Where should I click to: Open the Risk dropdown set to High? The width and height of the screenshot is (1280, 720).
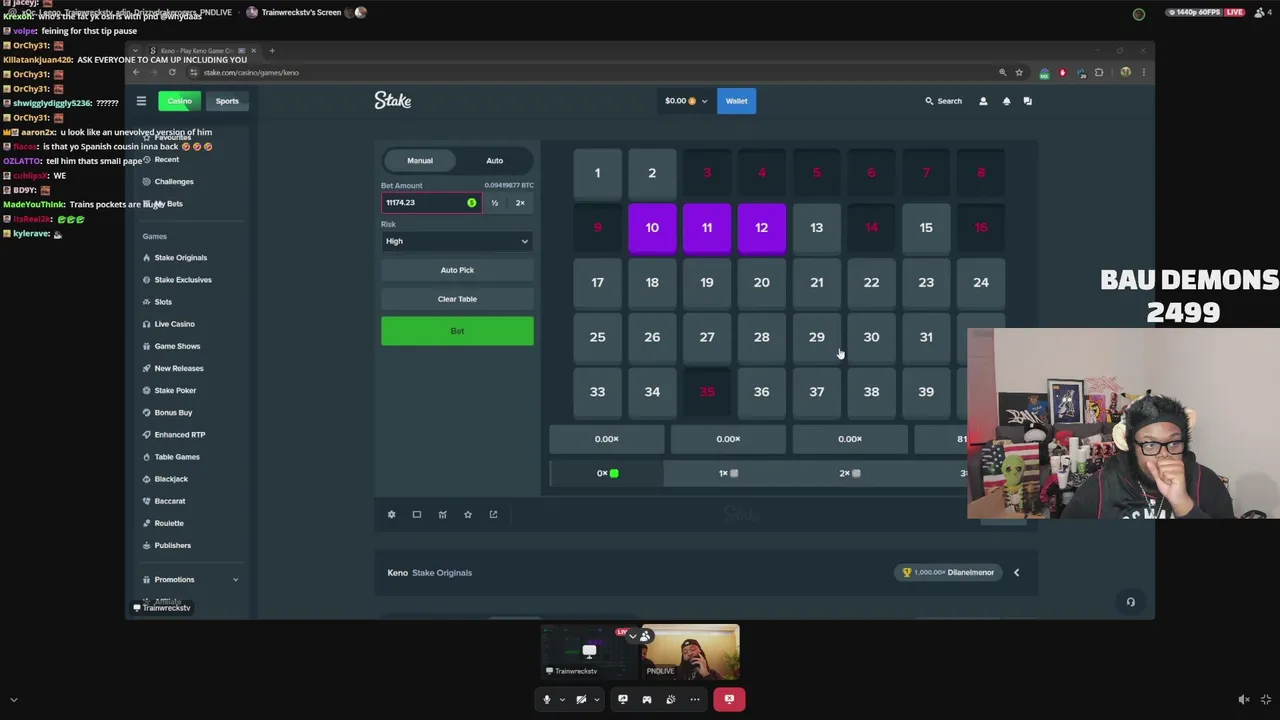click(457, 241)
